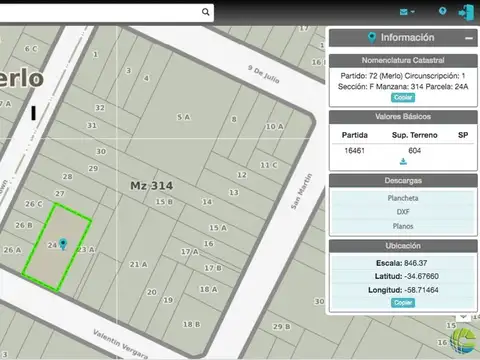Click the help question mark icon
This screenshot has height=360, width=480.
(442, 11)
